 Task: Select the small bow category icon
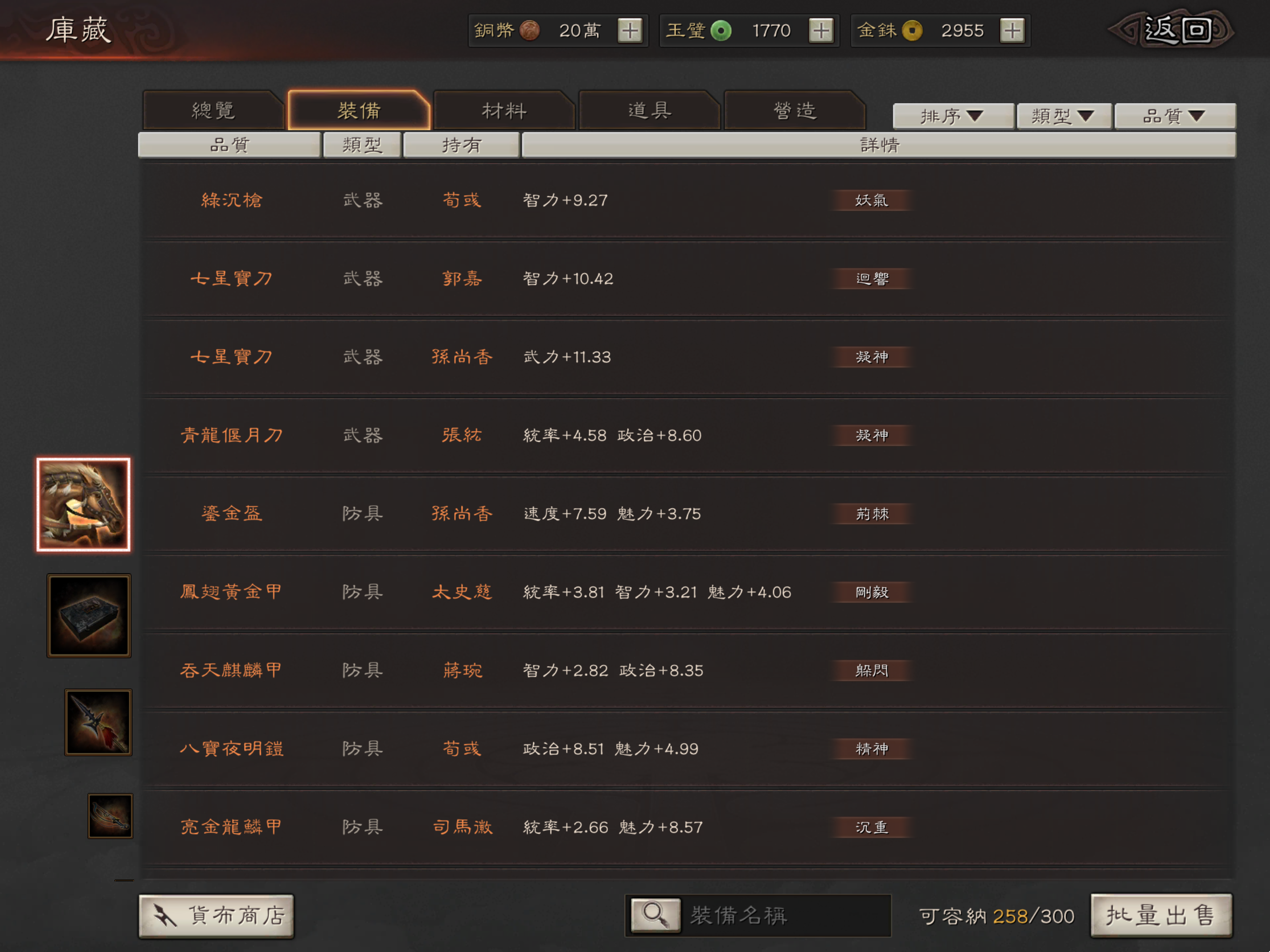110,816
